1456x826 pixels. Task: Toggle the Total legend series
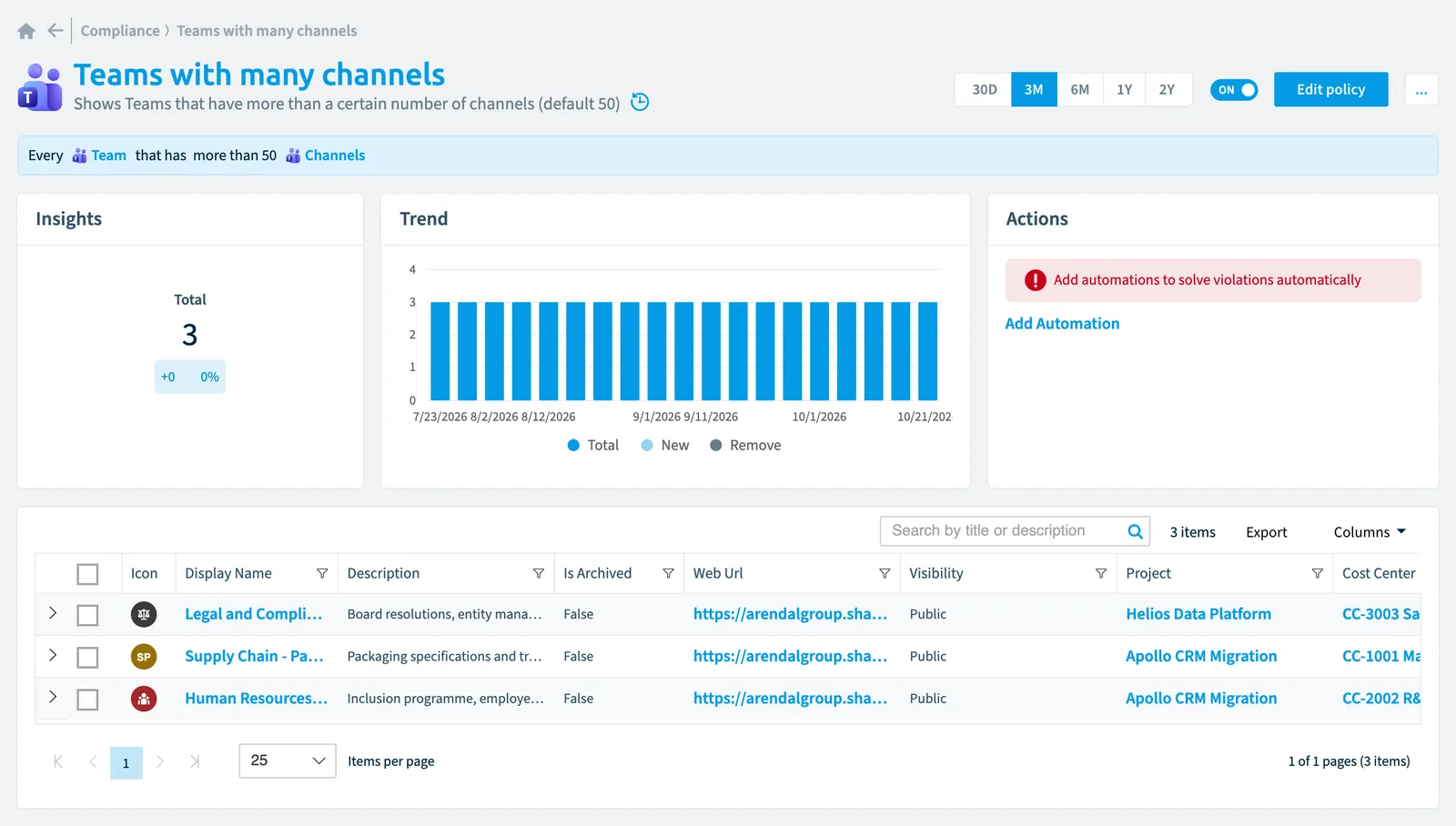[592, 446]
